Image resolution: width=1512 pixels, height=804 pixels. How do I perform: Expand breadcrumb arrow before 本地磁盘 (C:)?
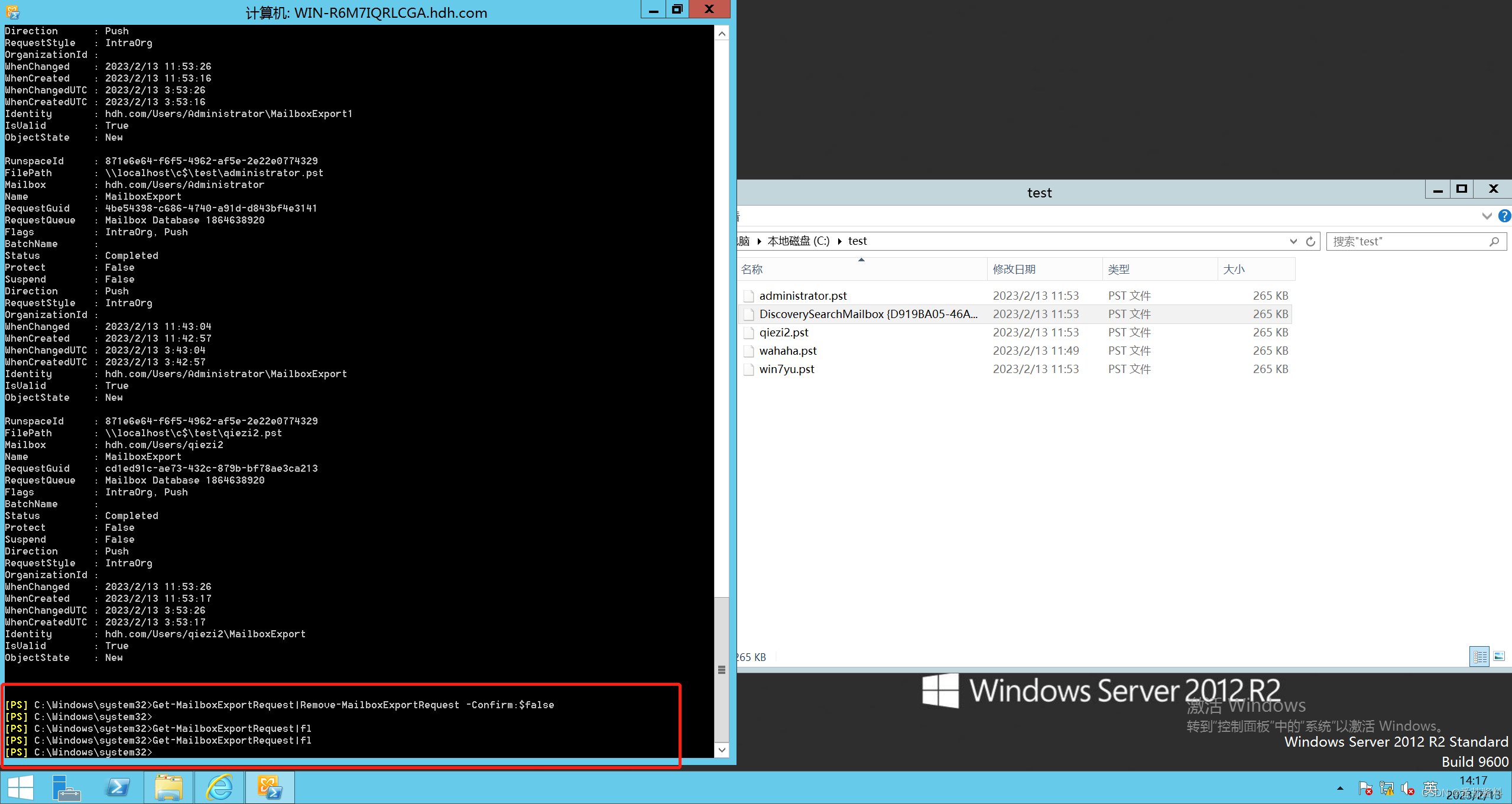759,241
